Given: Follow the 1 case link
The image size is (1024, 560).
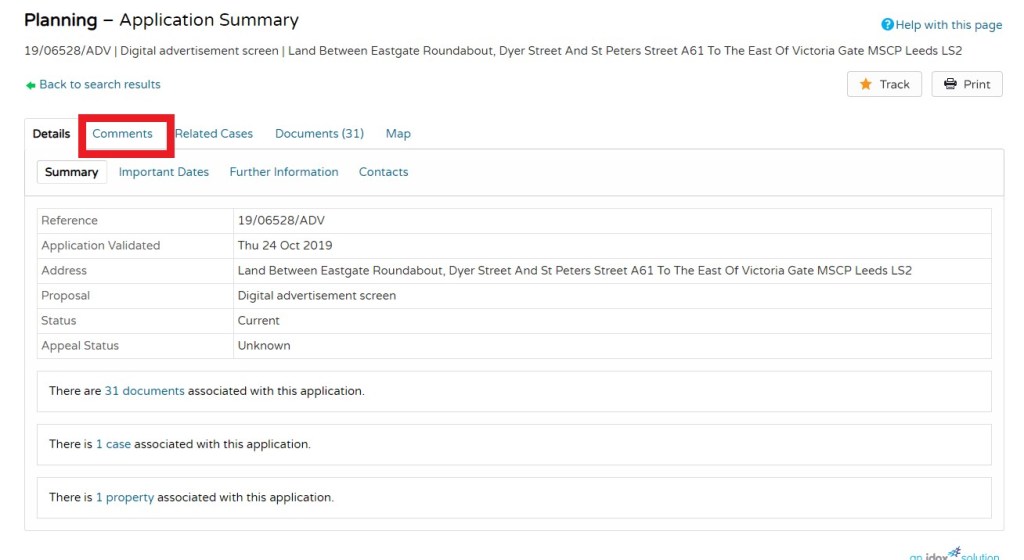Looking at the screenshot, I should (x=113, y=444).
